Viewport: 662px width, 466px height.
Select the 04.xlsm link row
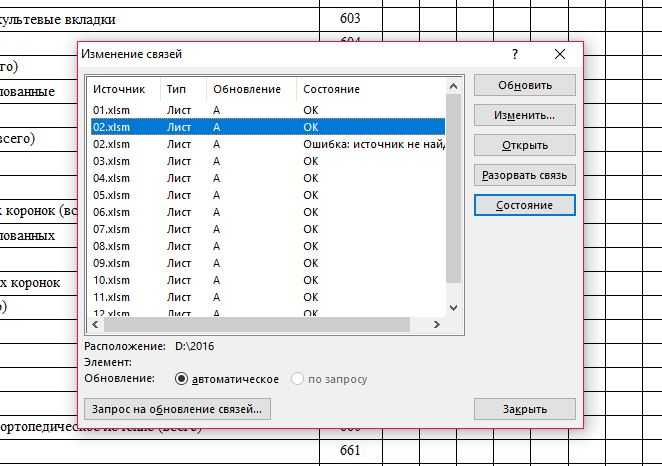tap(268, 178)
